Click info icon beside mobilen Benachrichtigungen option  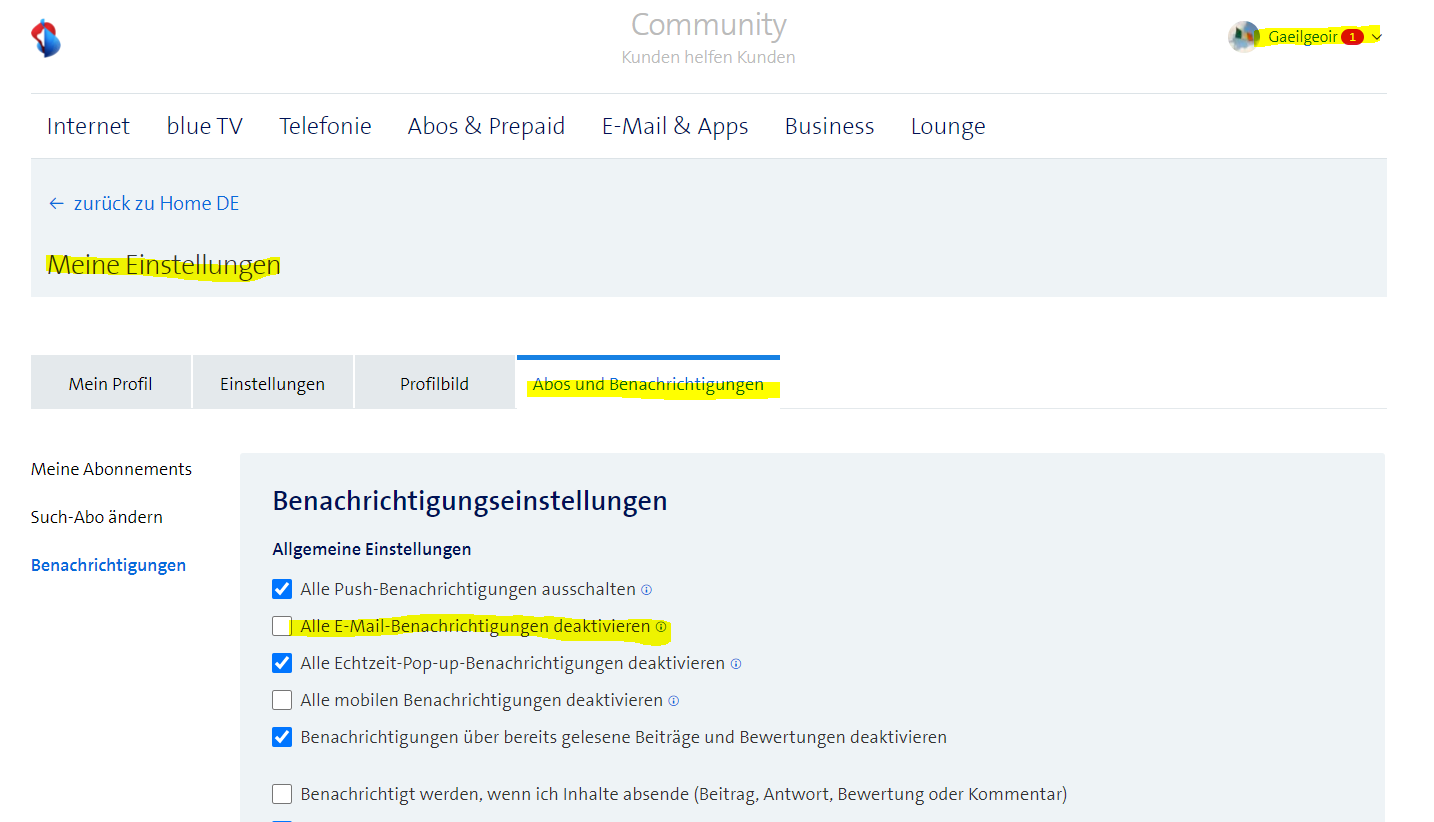(674, 701)
